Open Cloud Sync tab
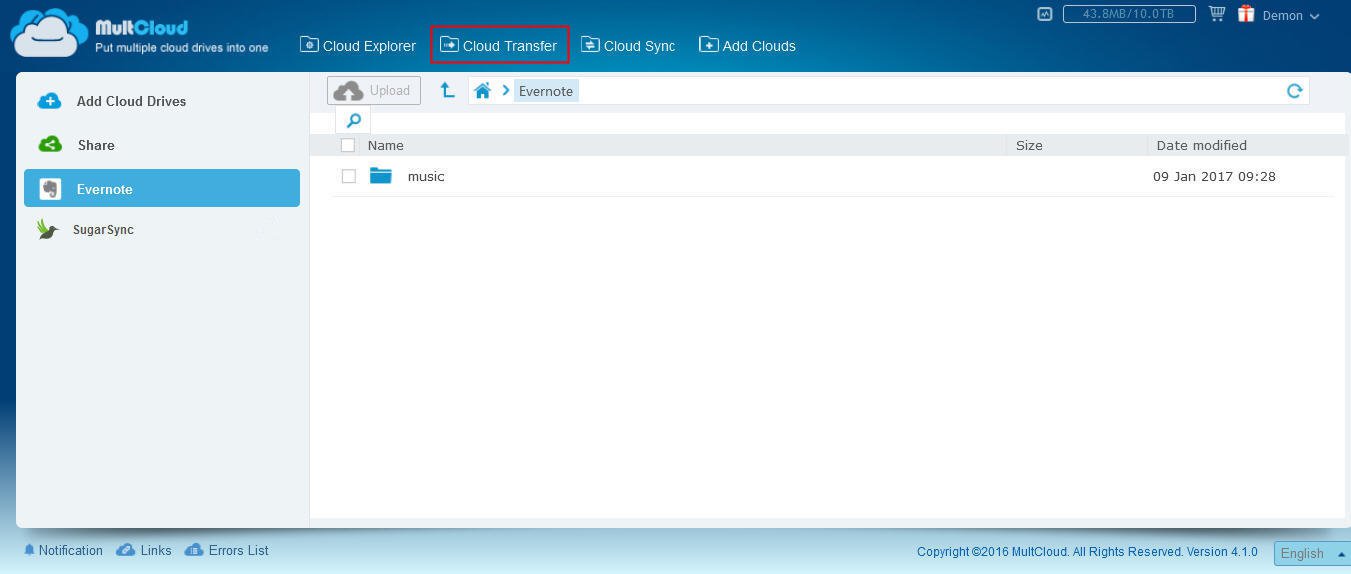Screen dimensions: 1351x574 [x=628, y=46]
